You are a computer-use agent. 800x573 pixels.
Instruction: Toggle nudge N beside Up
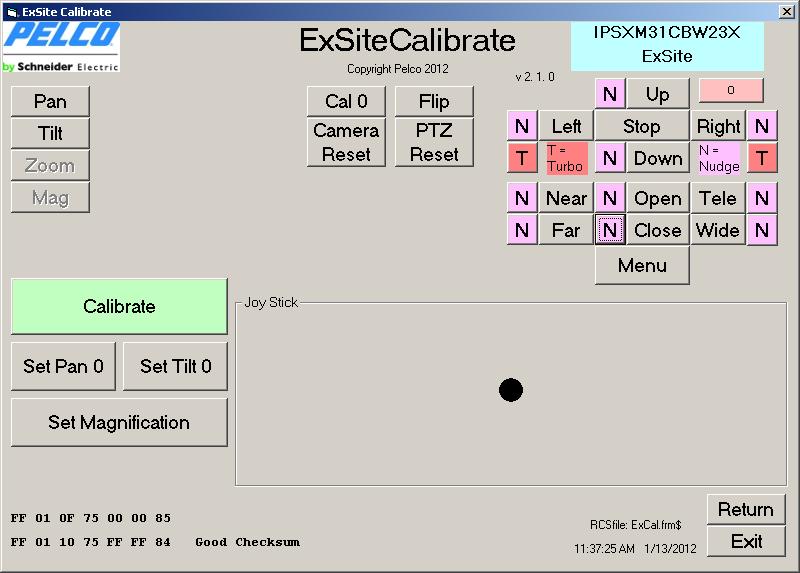point(610,94)
